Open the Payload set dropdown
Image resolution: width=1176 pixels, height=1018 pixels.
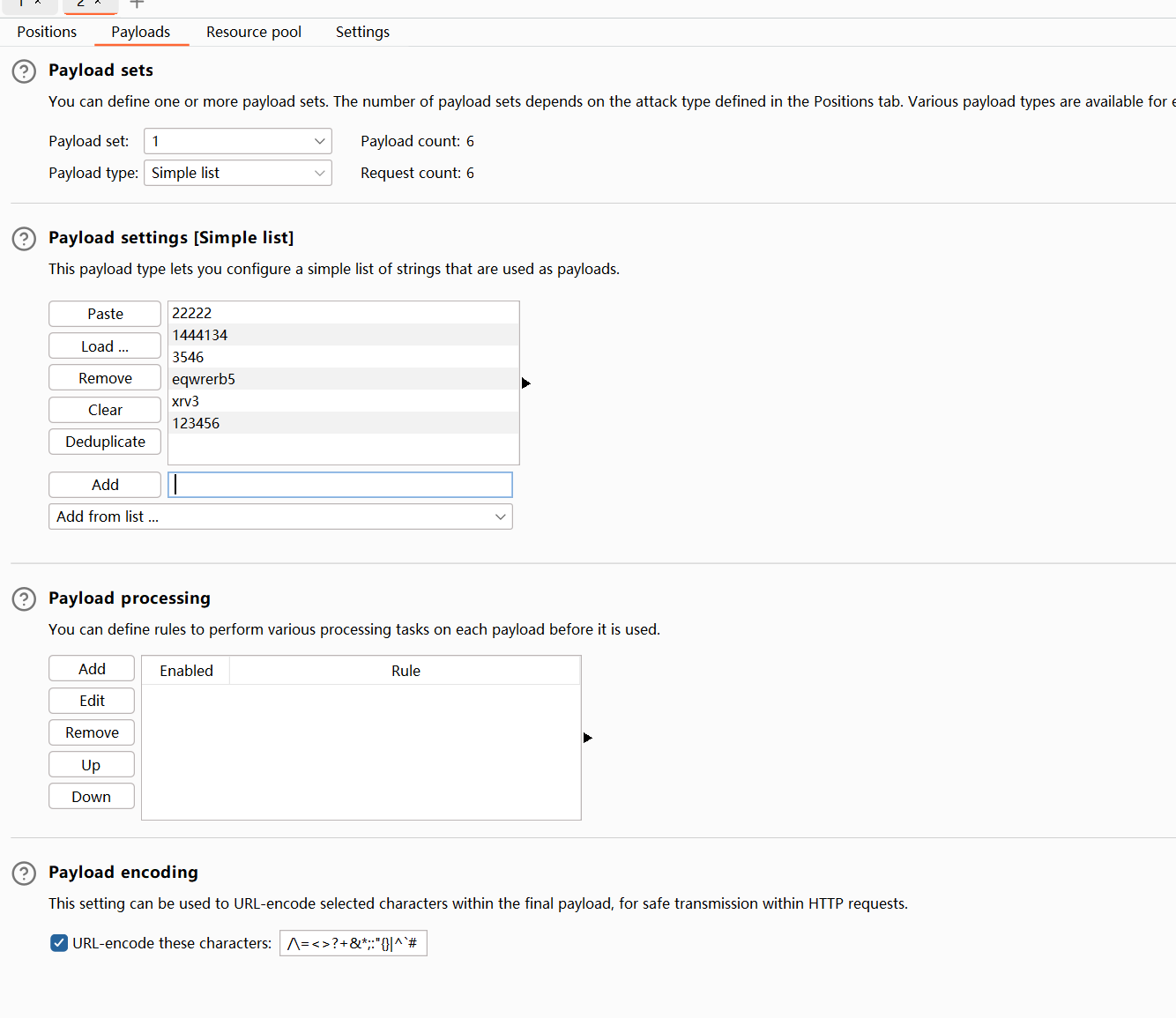coord(238,141)
